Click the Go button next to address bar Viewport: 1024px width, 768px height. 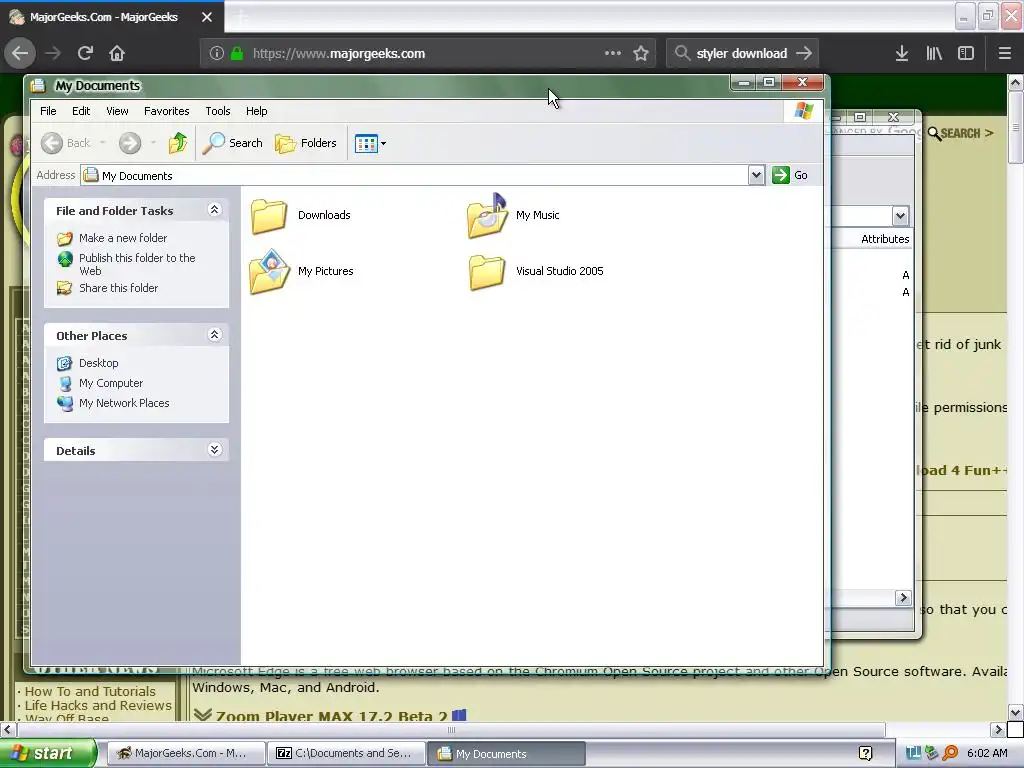tap(790, 175)
